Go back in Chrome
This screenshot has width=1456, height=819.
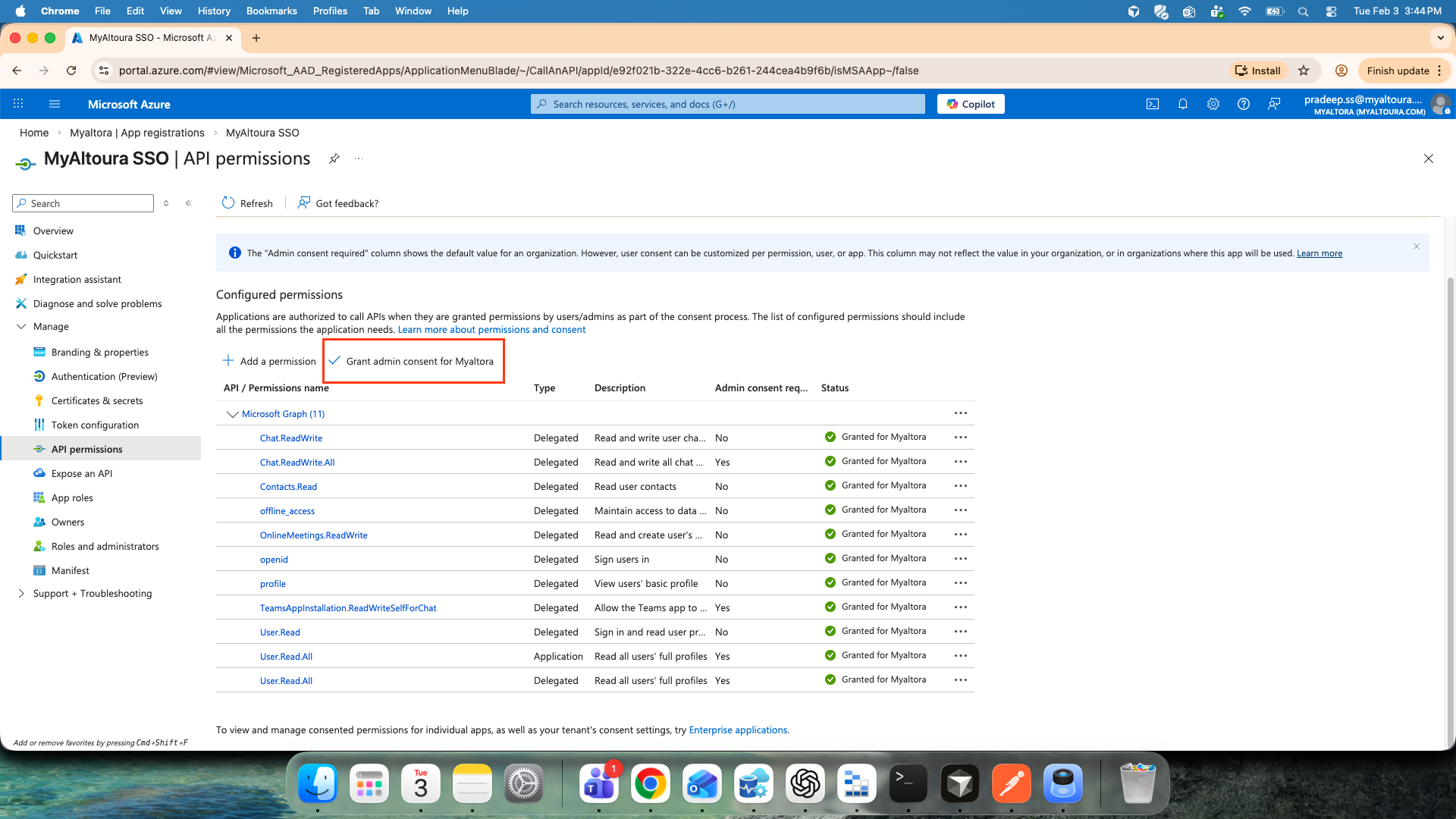[17, 71]
